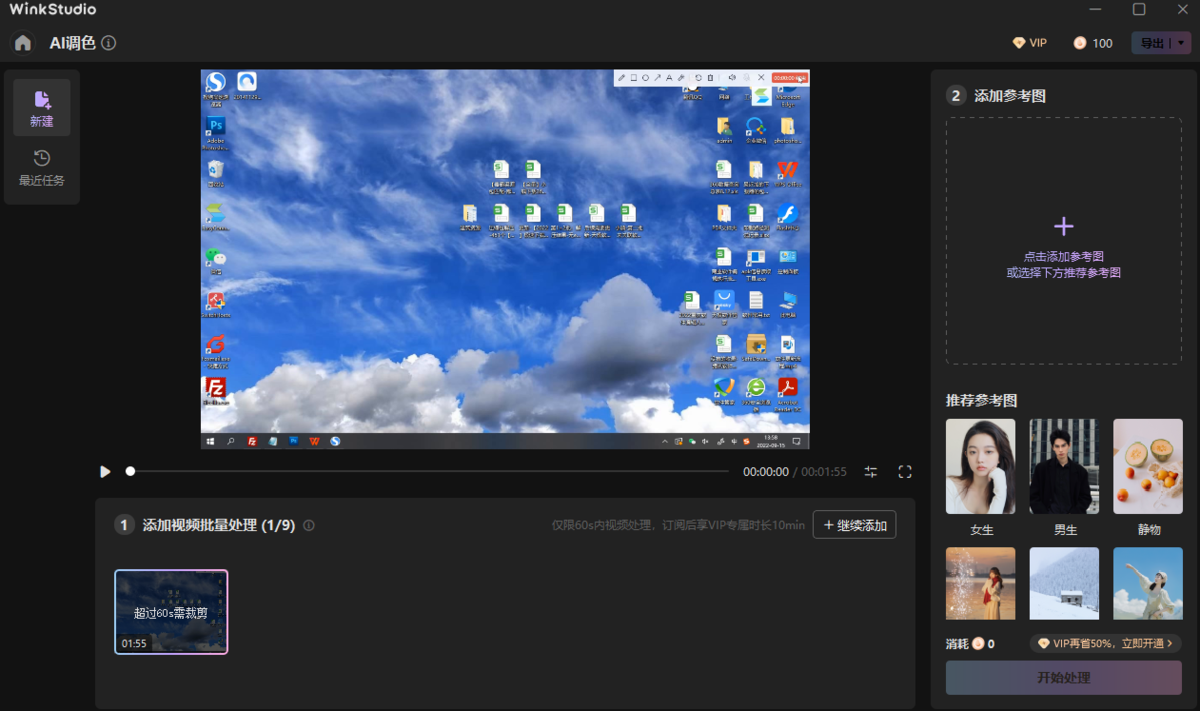Play the video preview
The image size is (1200, 711).
[x=104, y=471]
